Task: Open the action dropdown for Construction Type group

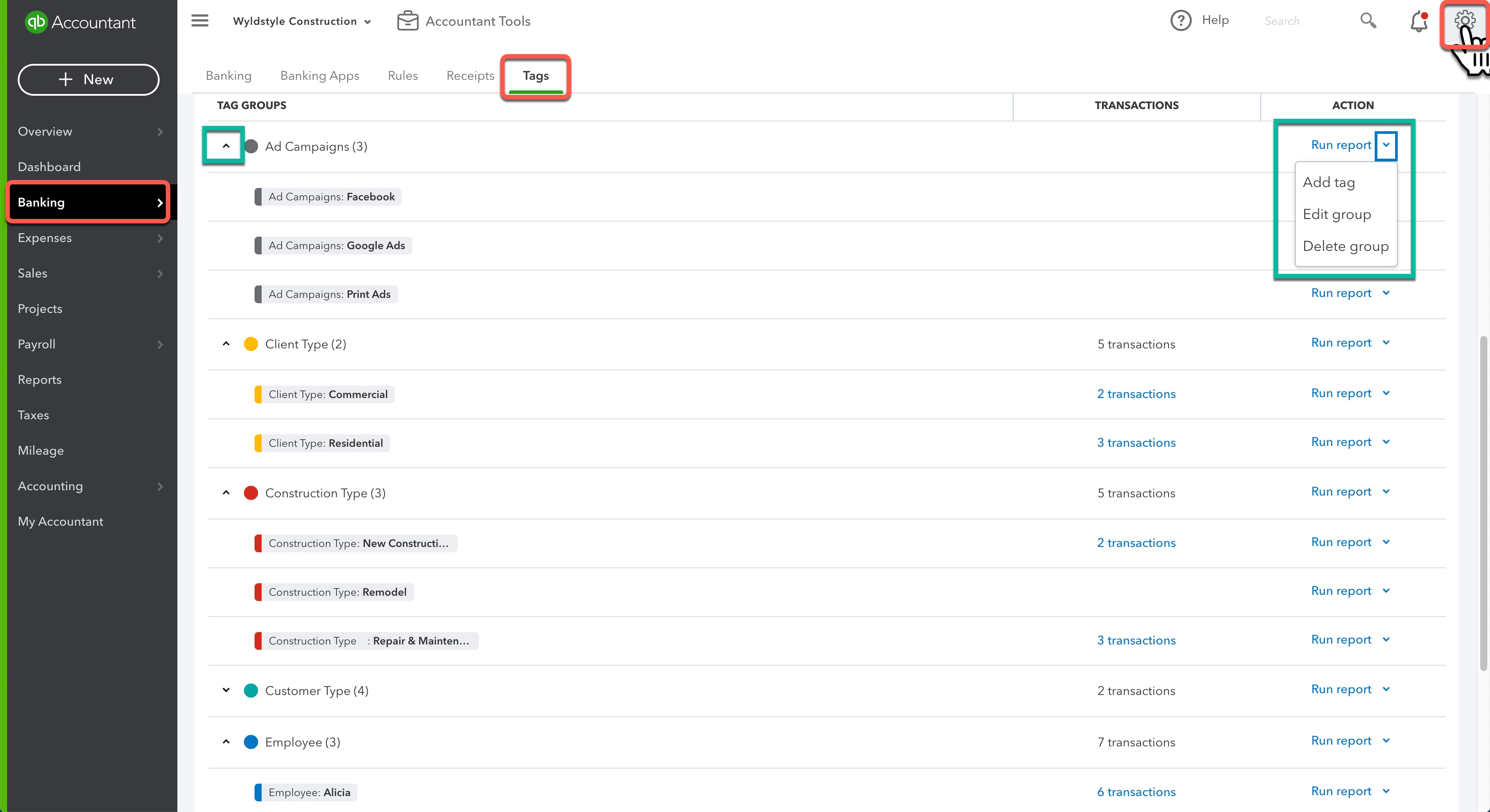Action: [x=1387, y=492]
